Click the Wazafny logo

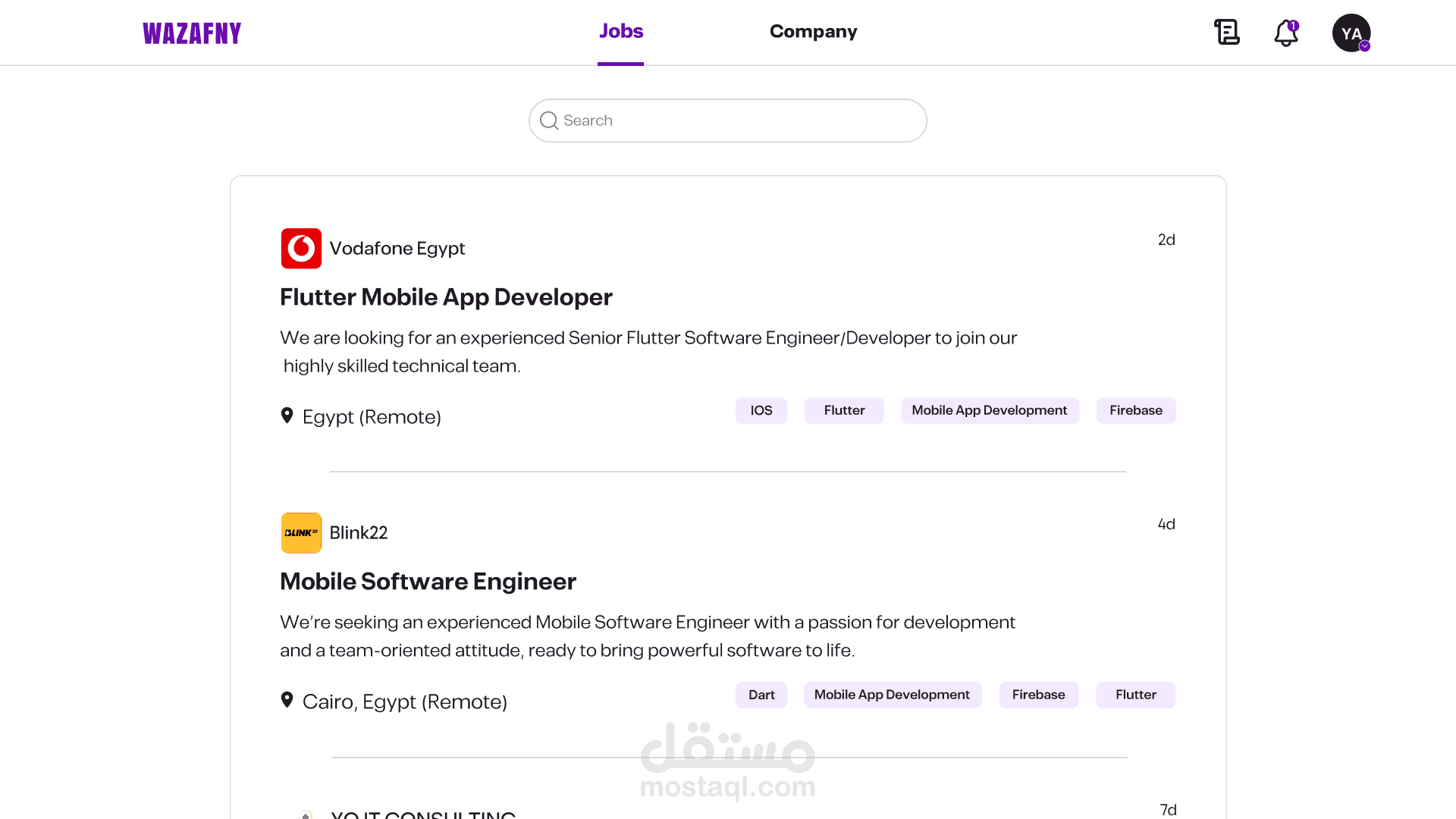[192, 33]
